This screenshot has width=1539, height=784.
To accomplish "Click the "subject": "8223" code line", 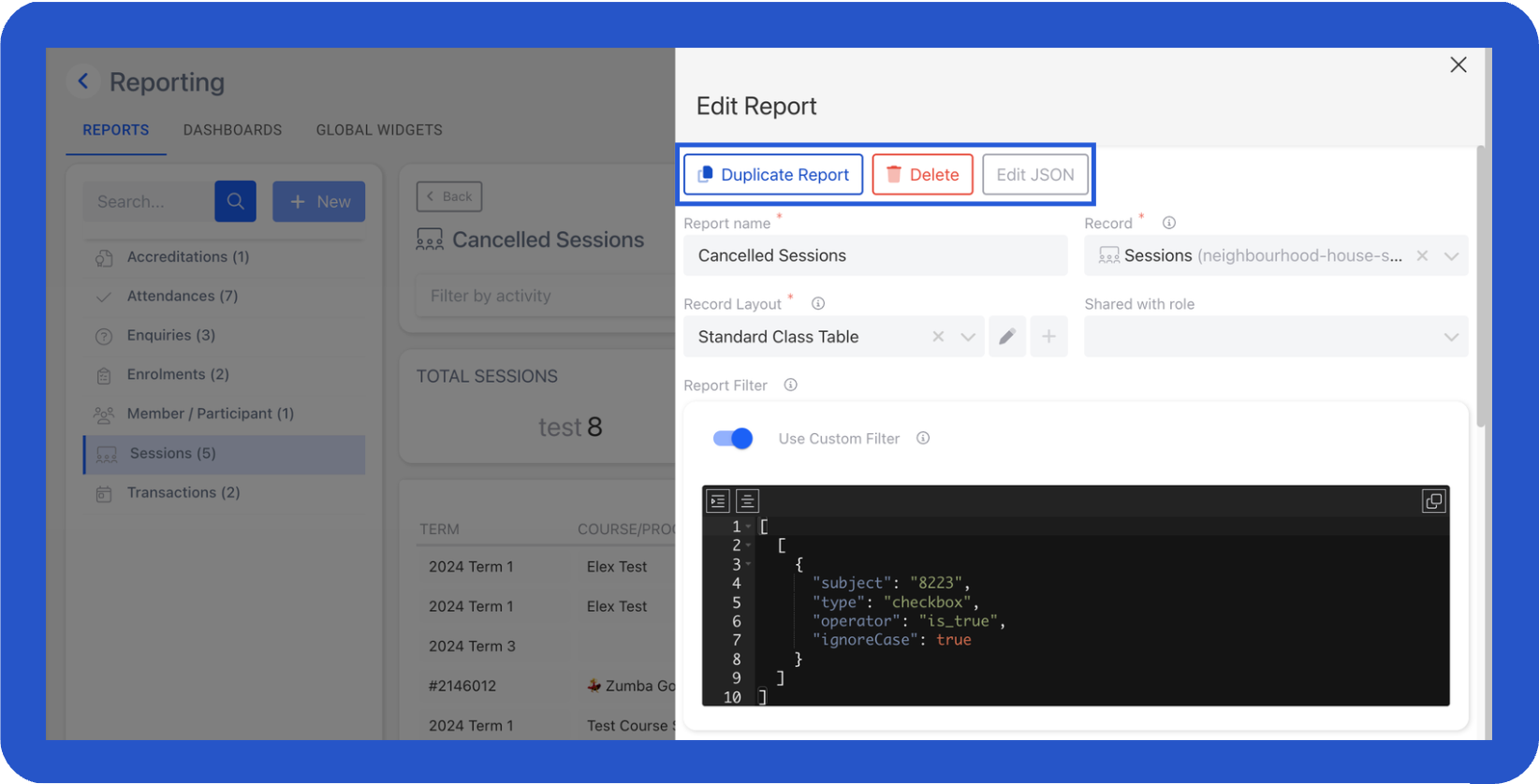I will [892, 583].
